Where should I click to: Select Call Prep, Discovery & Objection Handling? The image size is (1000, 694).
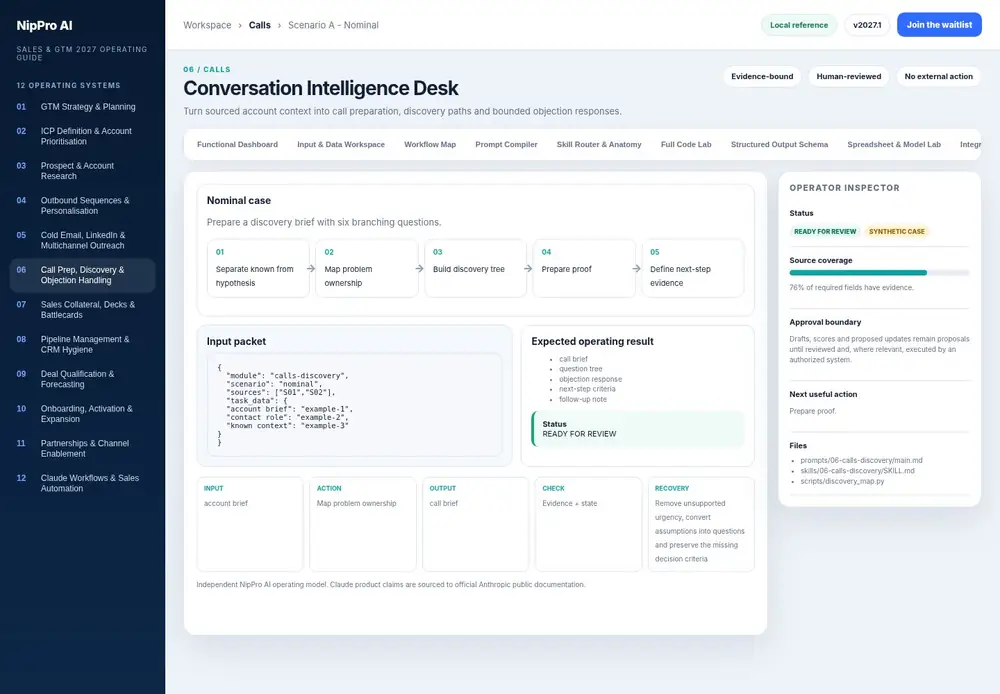pos(82,275)
